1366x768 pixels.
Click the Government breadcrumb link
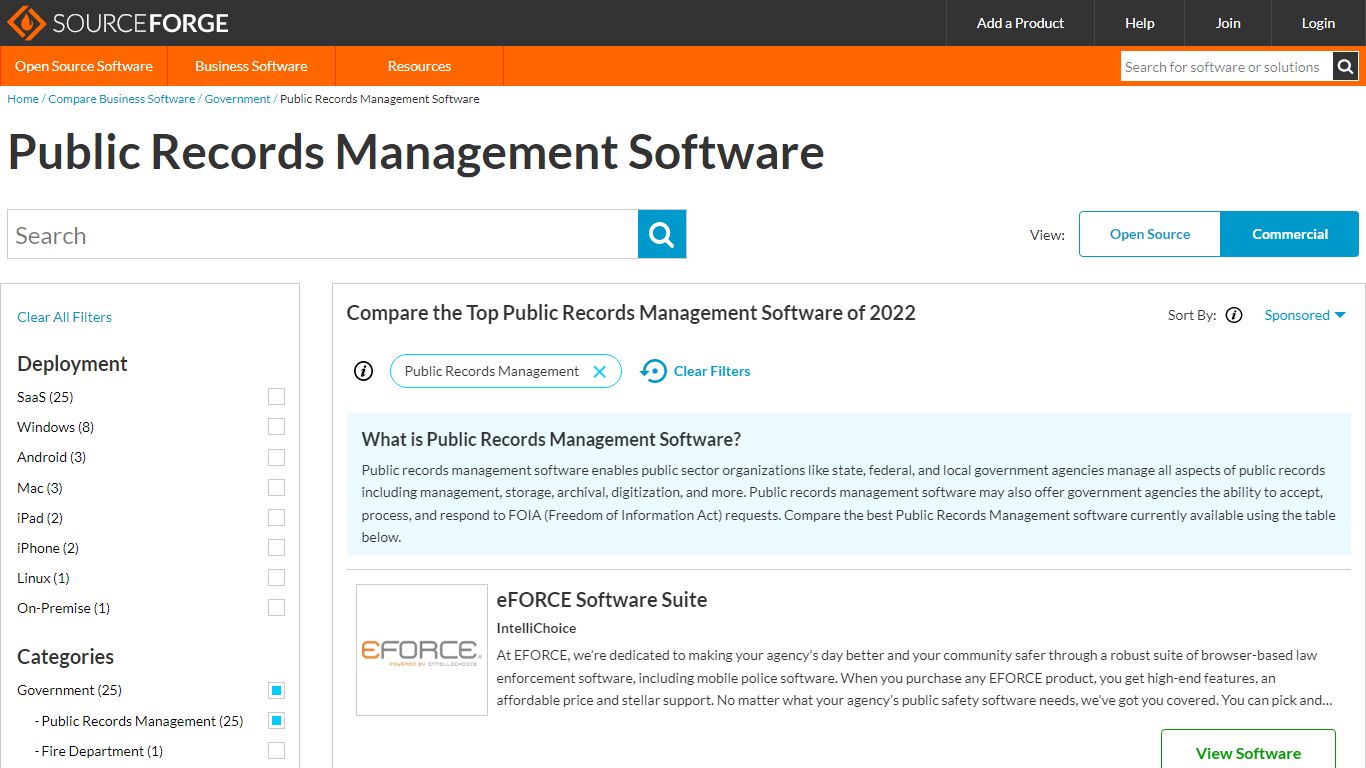(237, 99)
